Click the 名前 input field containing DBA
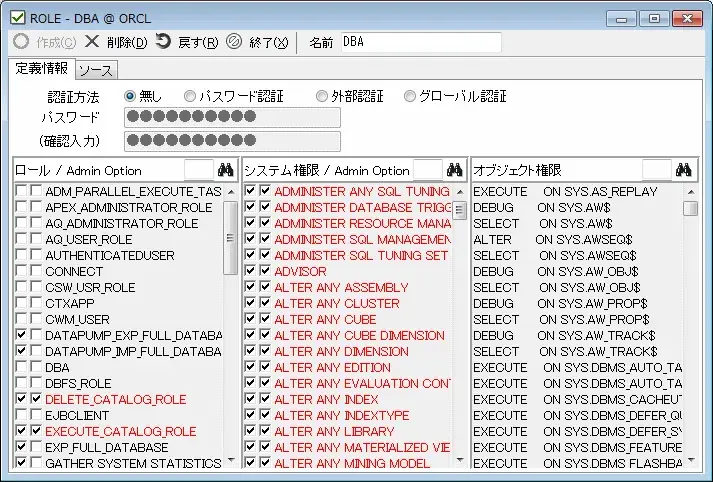 [418, 42]
